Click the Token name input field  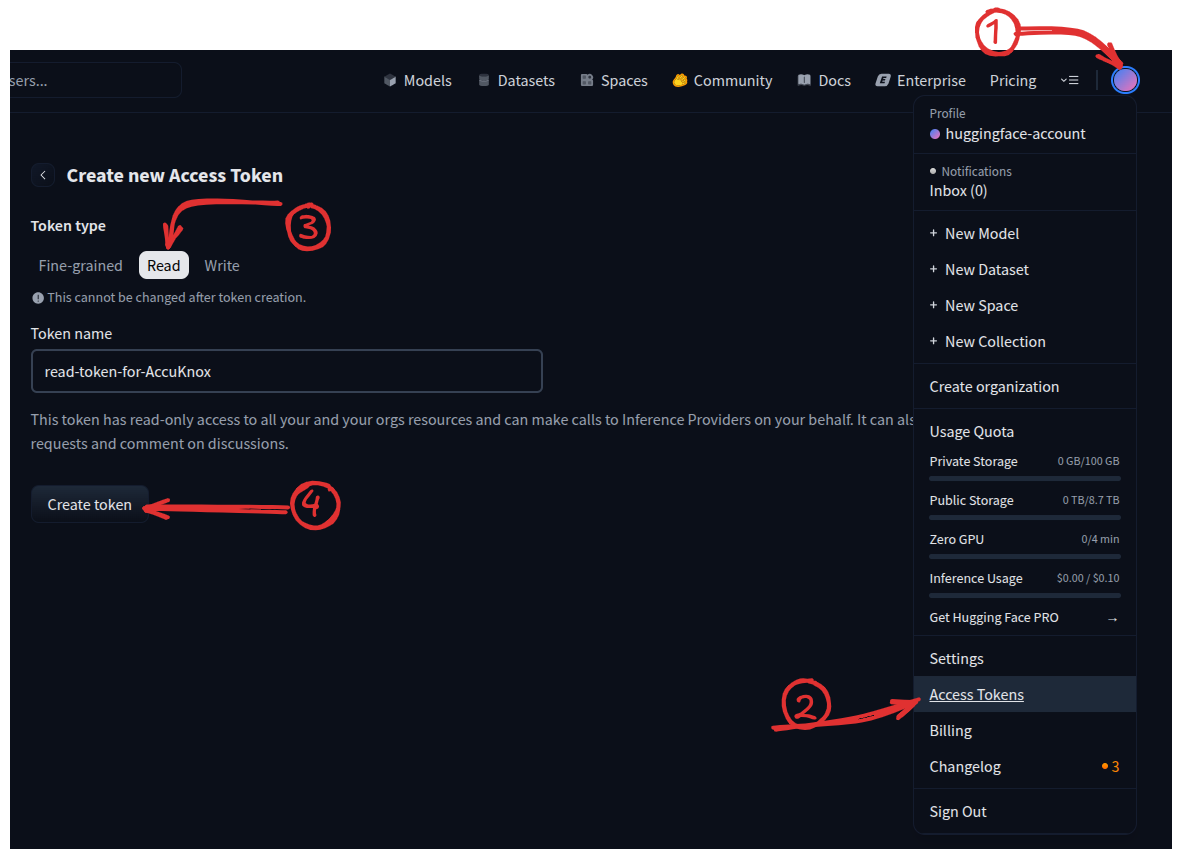point(286,371)
